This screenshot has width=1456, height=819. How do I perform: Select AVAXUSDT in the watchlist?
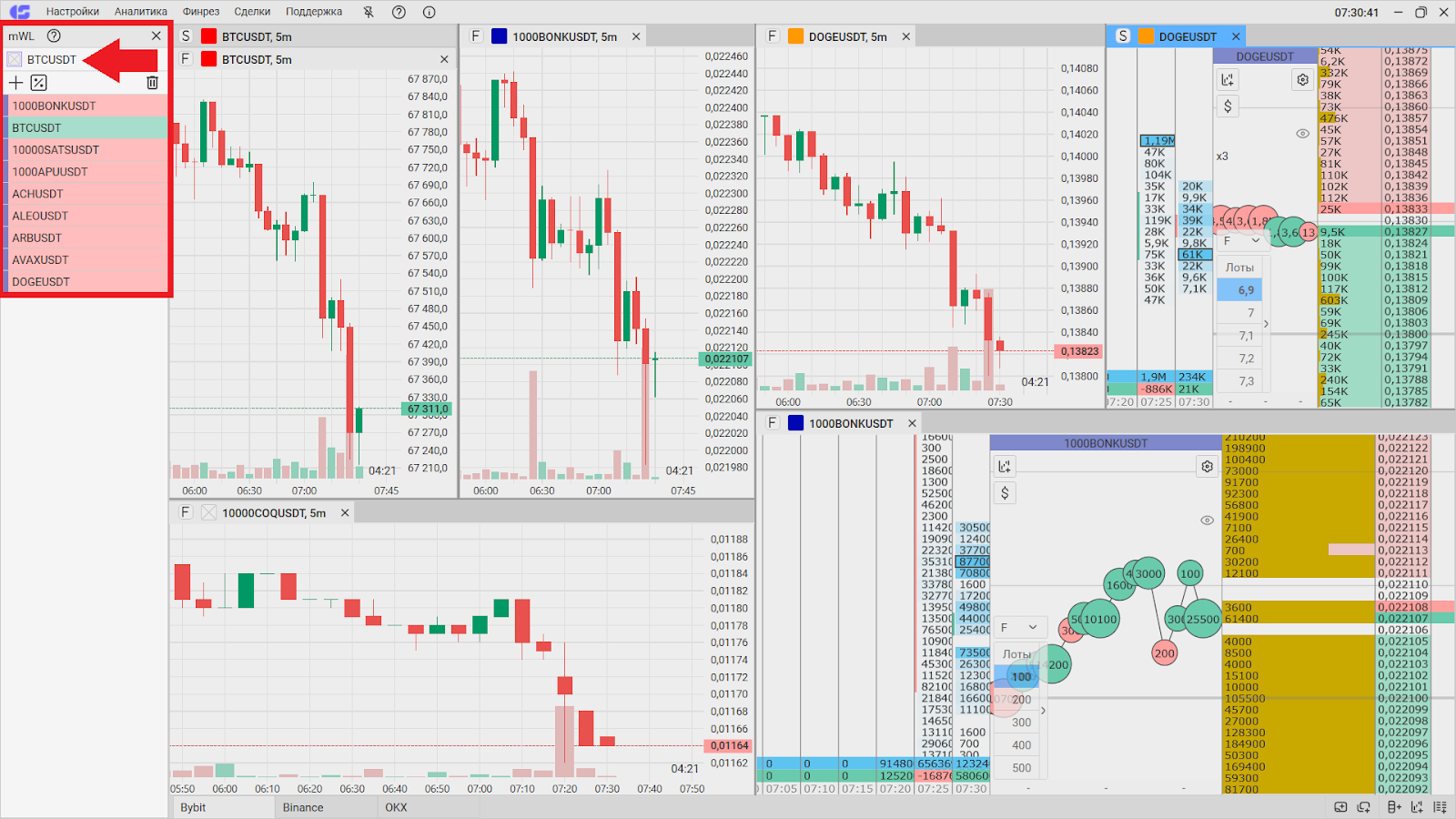point(87,259)
